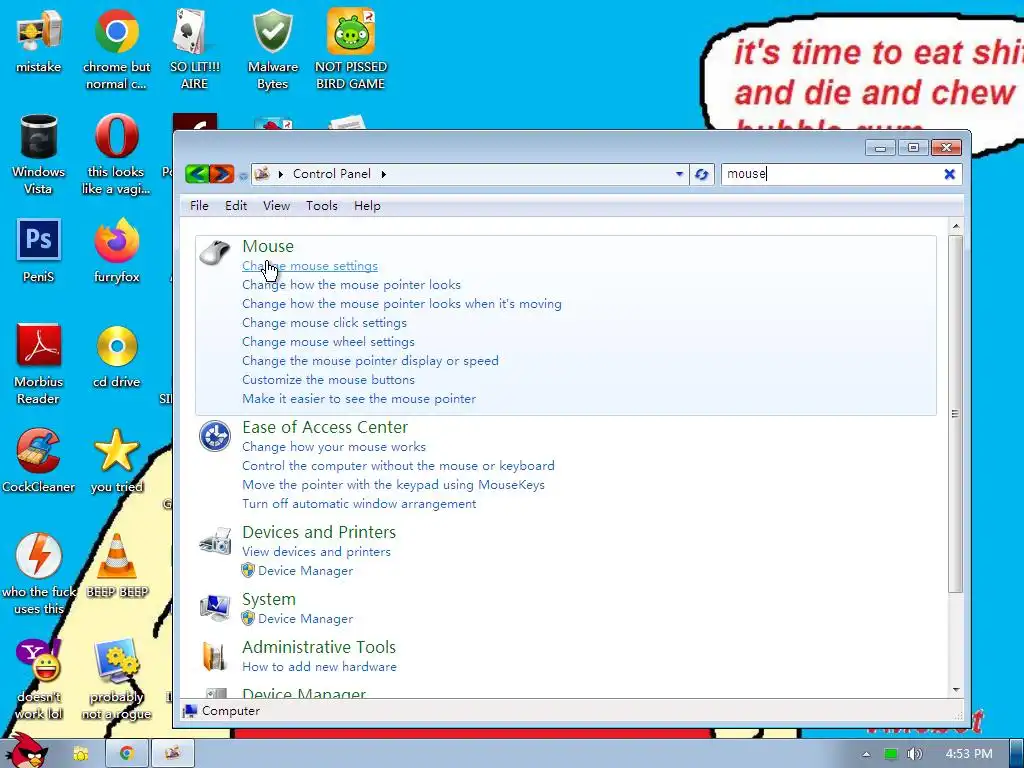Click the Administrative Tools icon
The height and width of the screenshot is (768, 1024).
[x=214, y=656]
